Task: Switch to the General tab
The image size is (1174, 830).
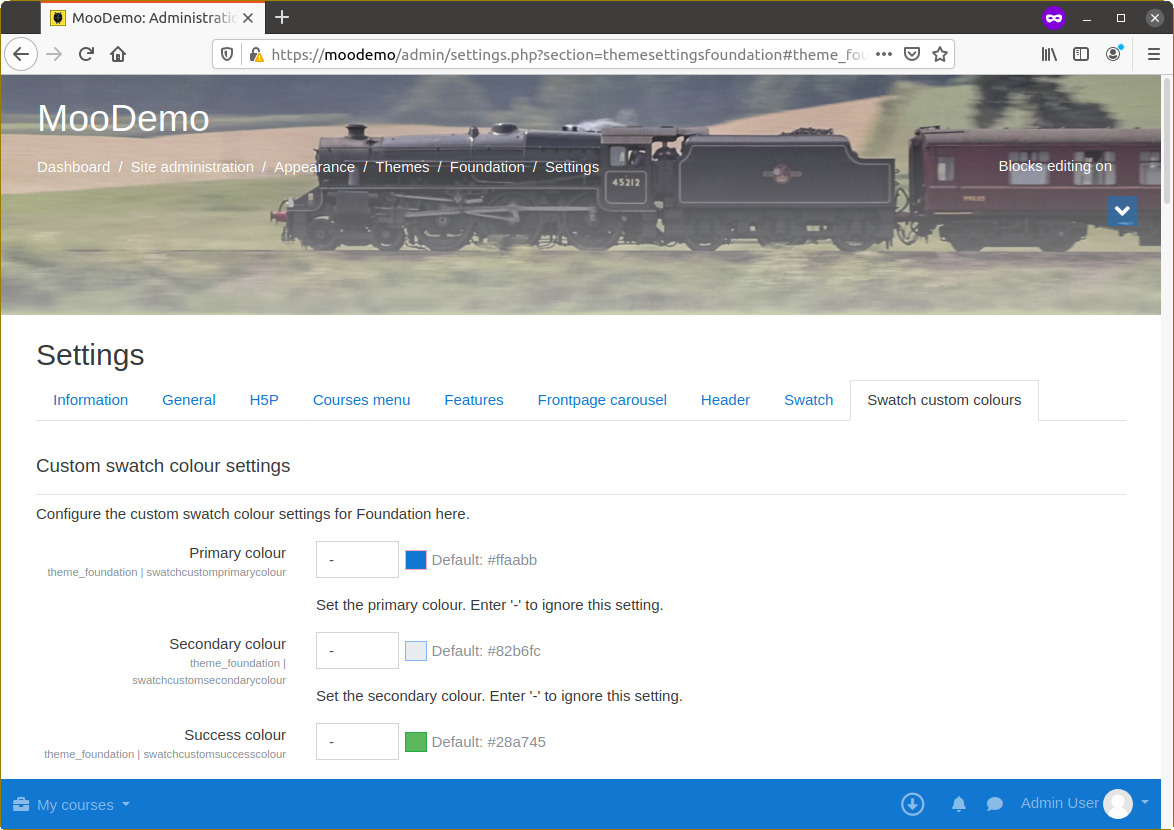Action: [x=189, y=400]
